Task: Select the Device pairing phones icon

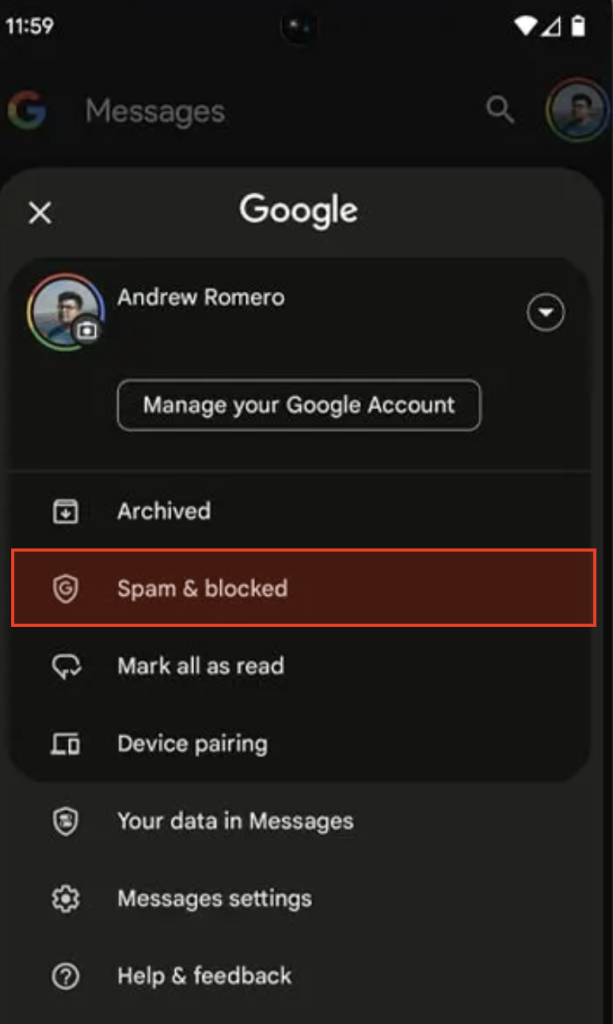Action: pyautogui.click(x=66, y=743)
